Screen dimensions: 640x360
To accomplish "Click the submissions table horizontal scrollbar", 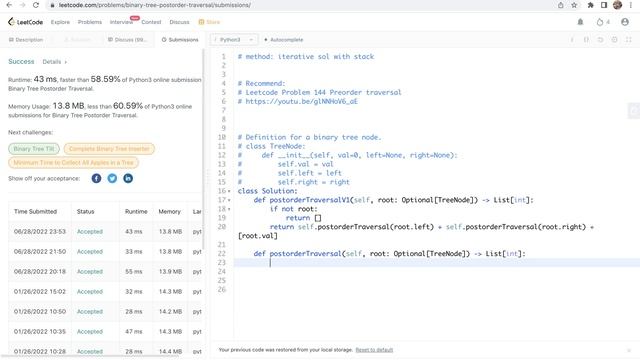I will 90,356.
